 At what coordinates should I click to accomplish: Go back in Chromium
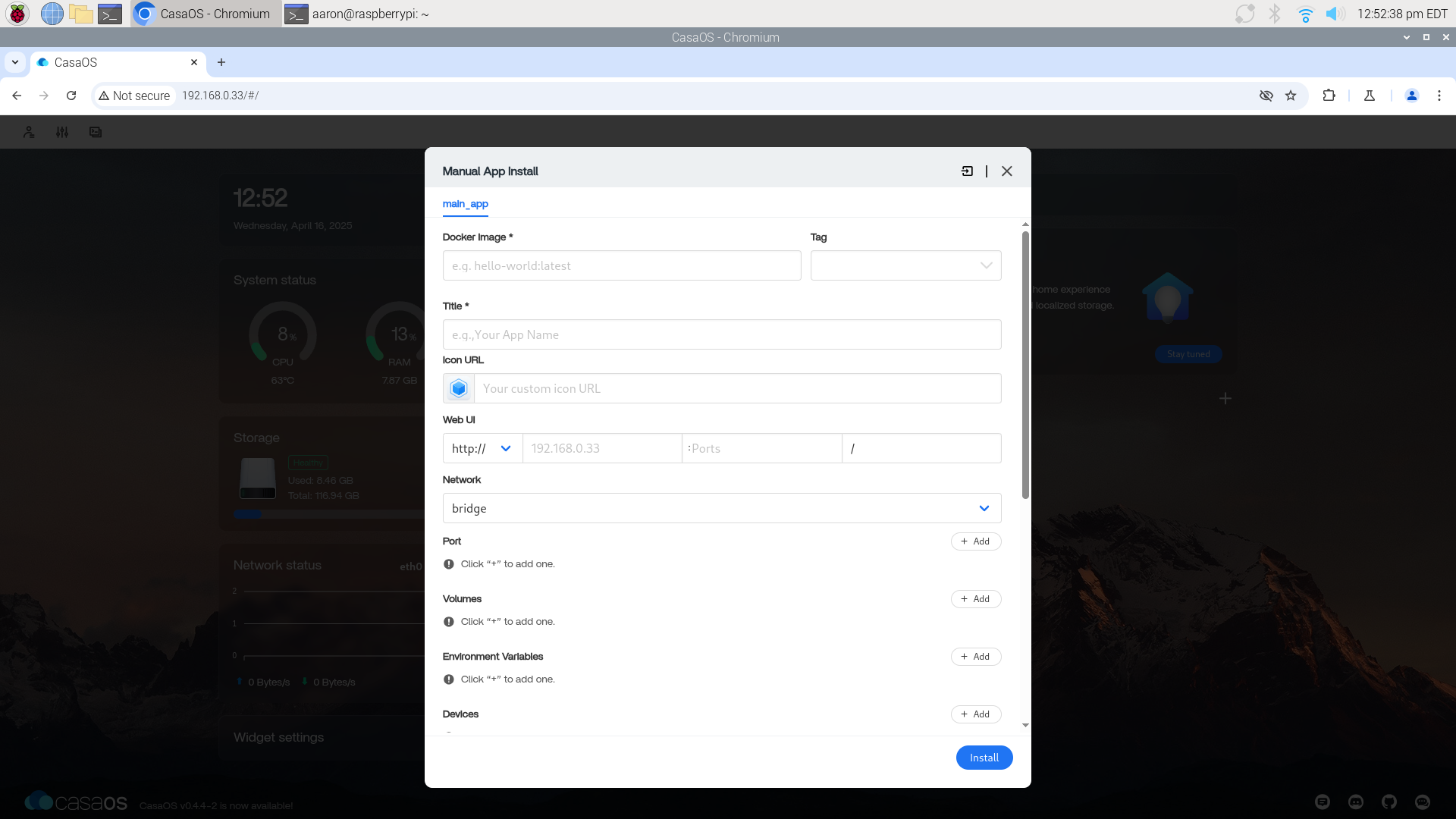point(17,96)
